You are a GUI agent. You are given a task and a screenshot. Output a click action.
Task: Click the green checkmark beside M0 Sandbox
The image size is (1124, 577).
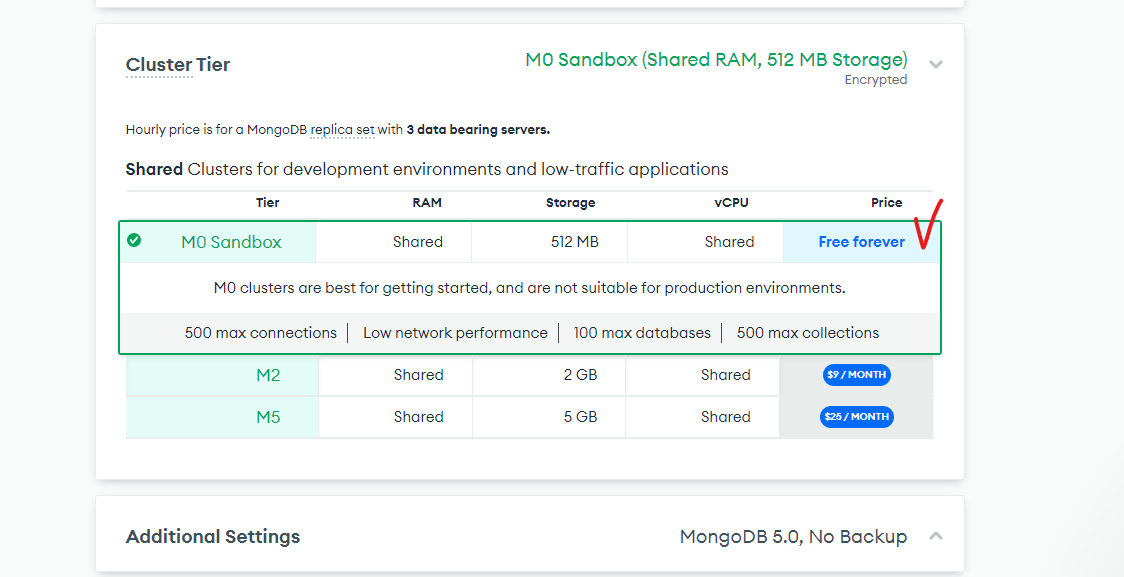pos(134,240)
